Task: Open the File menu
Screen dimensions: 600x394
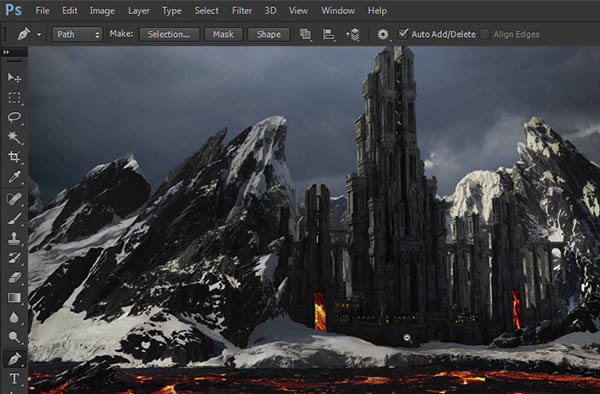Action: click(42, 11)
